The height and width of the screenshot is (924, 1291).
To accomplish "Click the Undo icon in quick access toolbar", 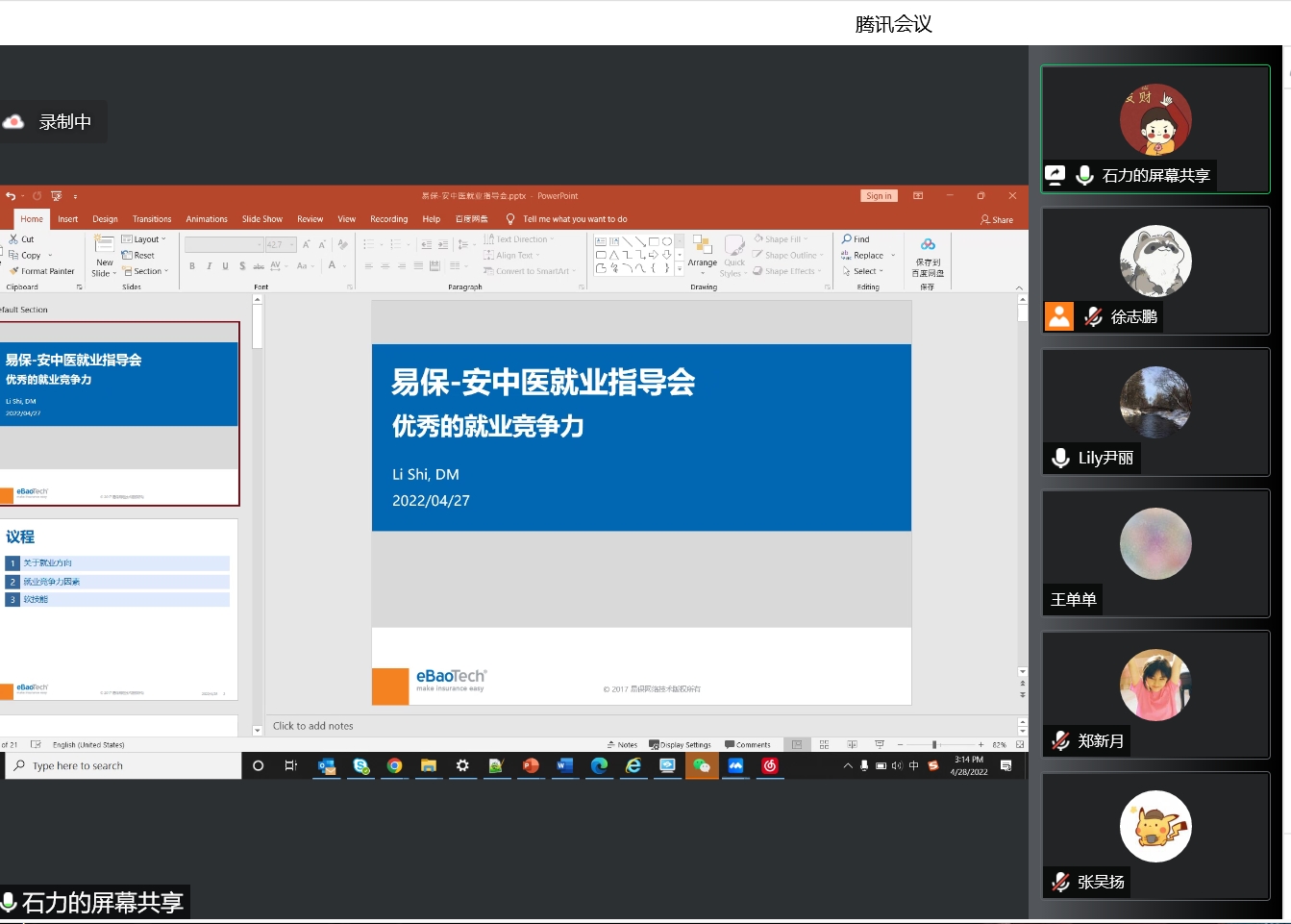I will click(10, 196).
